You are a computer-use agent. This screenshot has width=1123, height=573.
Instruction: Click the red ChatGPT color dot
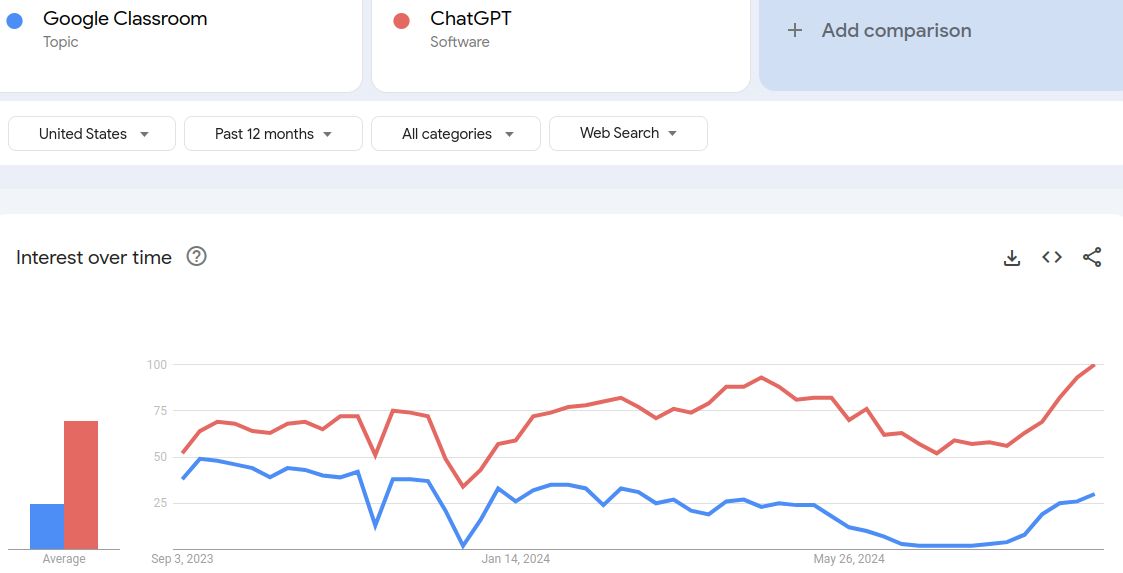[402, 20]
